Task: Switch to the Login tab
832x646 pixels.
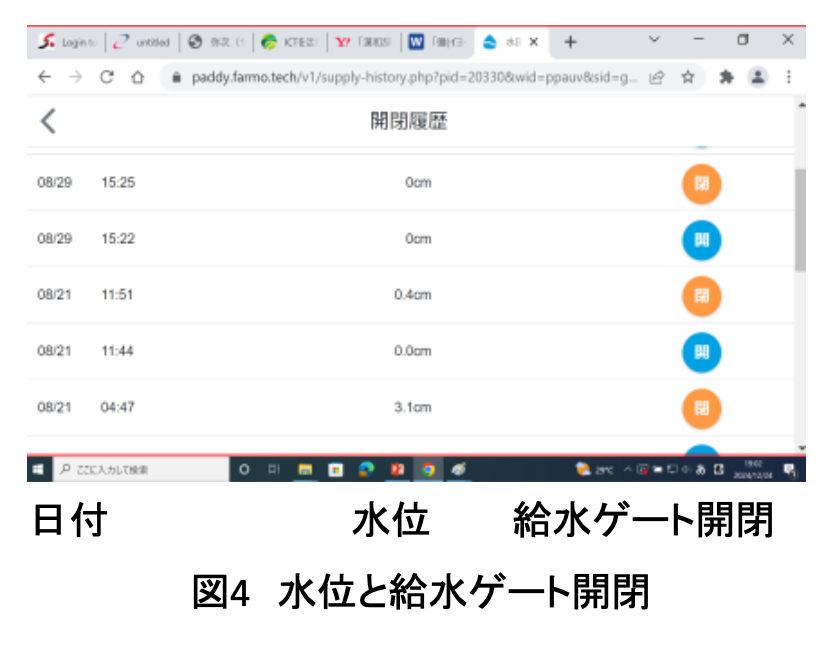Action: coord(66,42)
